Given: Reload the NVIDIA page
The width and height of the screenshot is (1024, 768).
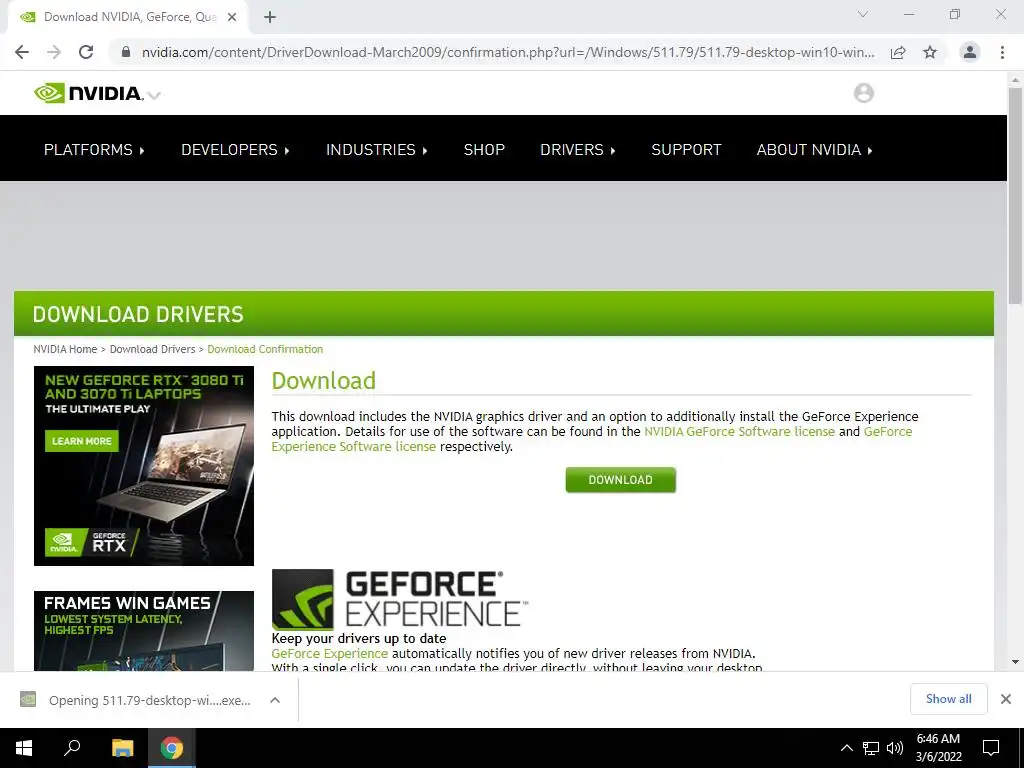Looking at the screenshot, I should [x=86, y=52].
